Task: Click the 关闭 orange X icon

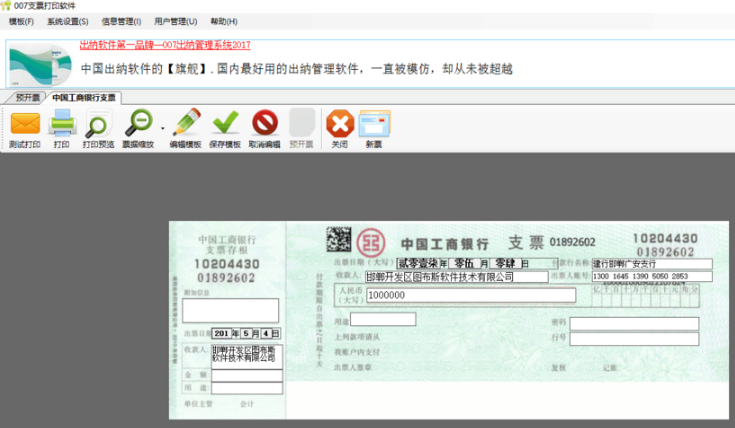Action: [x=340, y=123]
